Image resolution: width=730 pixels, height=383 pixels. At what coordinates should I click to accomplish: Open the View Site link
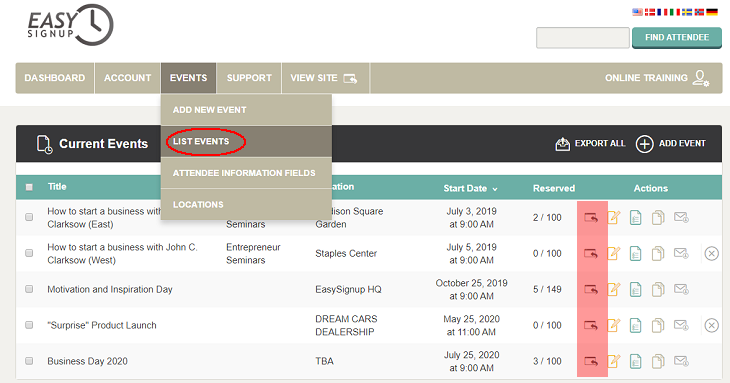click(324, 78)
